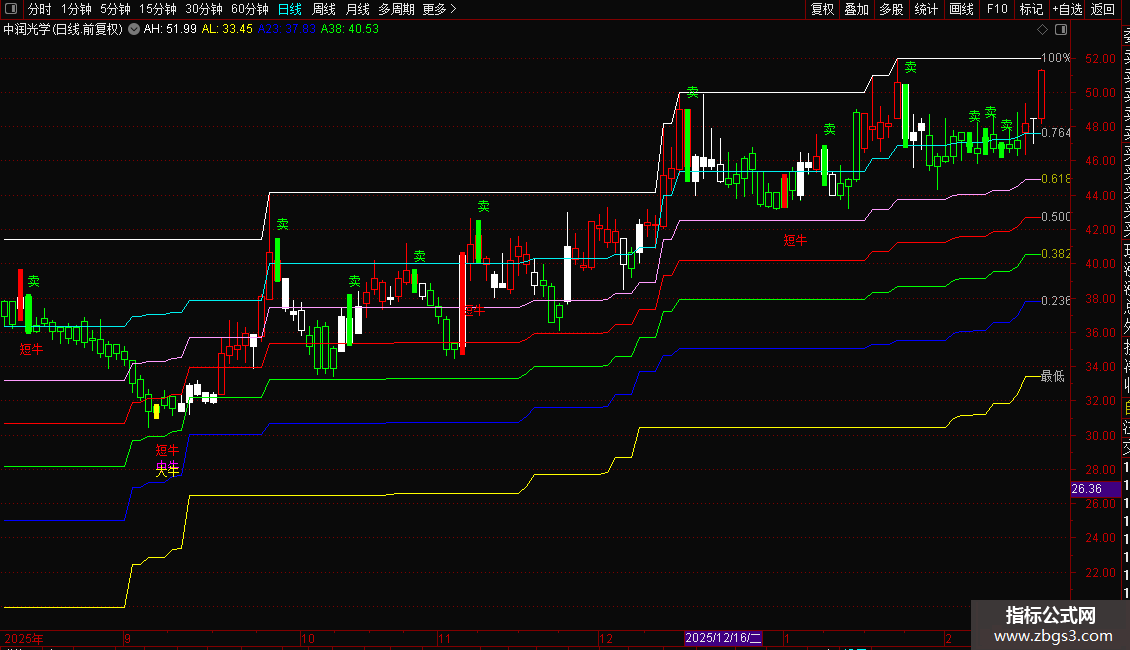The image size is (1130, 650).
Task: Click month 12 on the date axis
Action: coord(606,638)
